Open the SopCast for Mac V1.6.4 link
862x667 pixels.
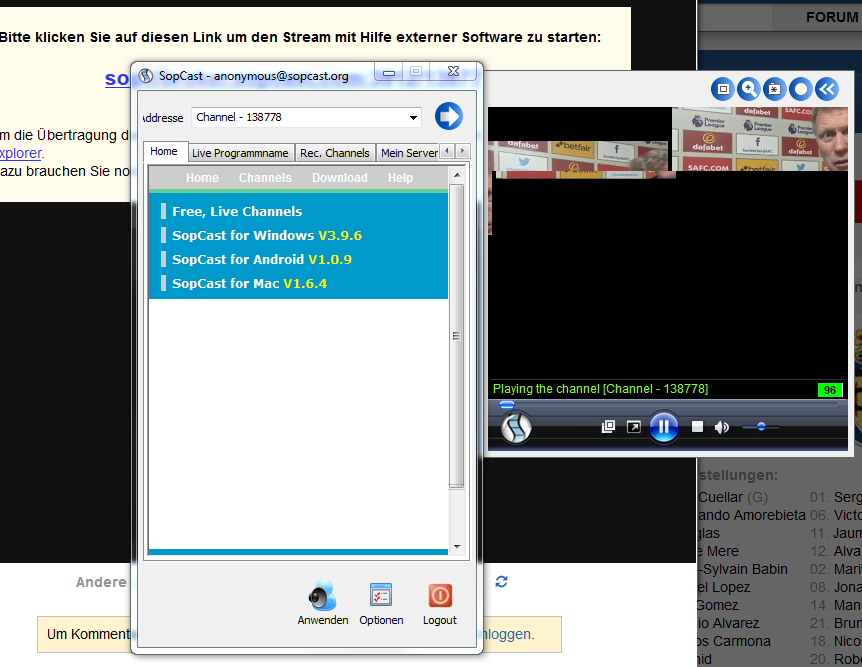point(249,284)
